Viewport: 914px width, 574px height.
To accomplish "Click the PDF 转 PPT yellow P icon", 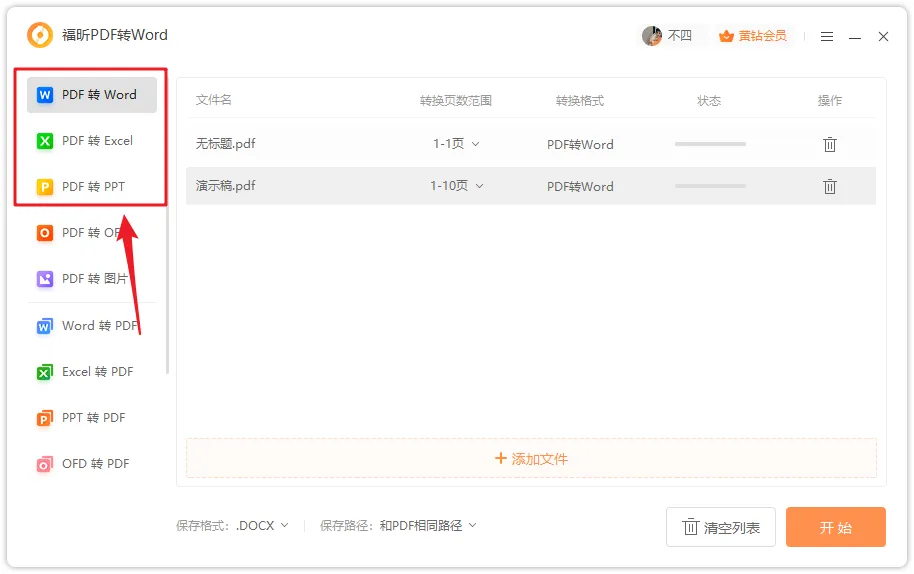I will coord(45,187).
